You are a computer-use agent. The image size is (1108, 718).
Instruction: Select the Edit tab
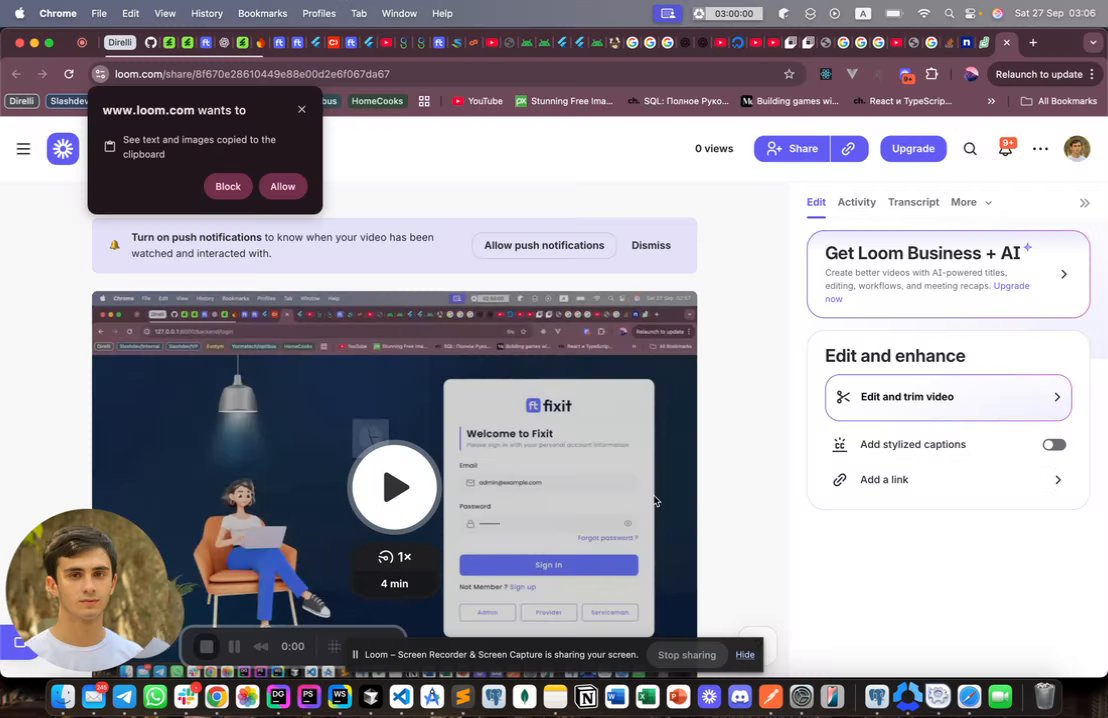pos(816,202)
